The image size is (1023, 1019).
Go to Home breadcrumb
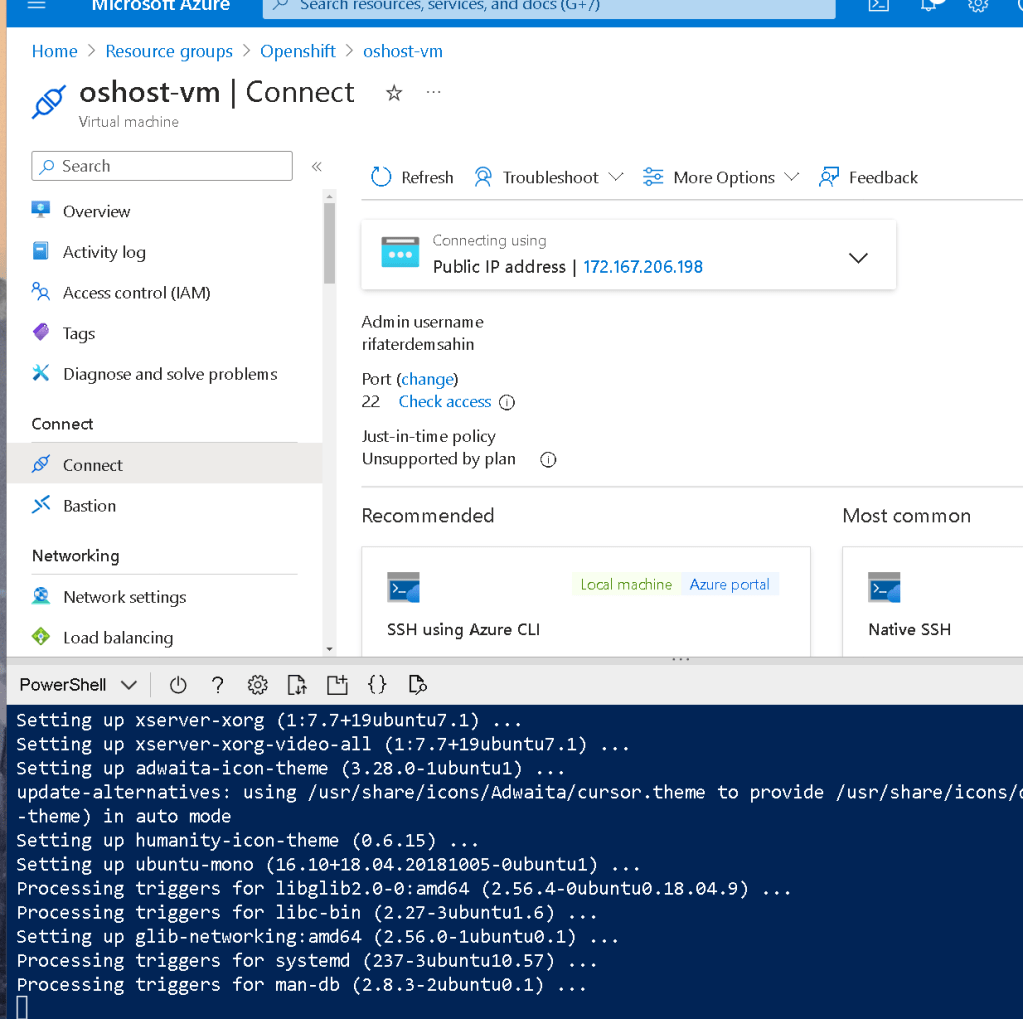click(x=55, y=52)
